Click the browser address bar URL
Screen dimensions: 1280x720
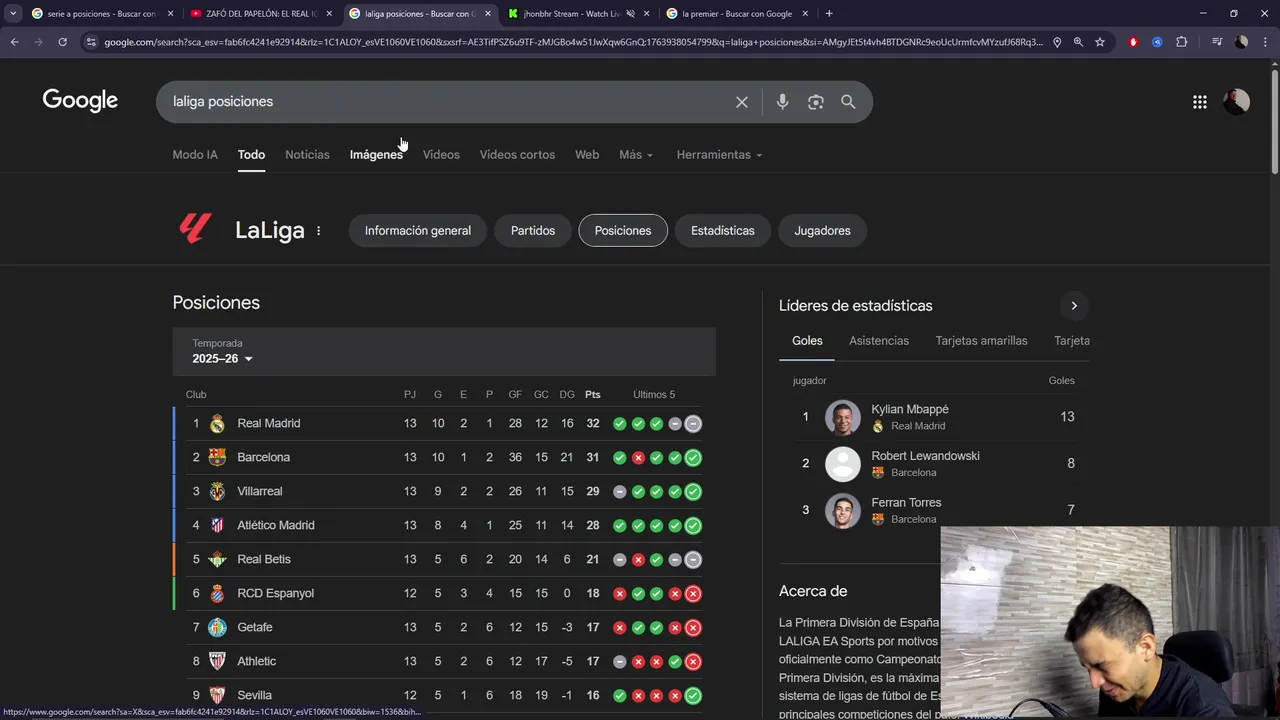click(x=573, y=42)
